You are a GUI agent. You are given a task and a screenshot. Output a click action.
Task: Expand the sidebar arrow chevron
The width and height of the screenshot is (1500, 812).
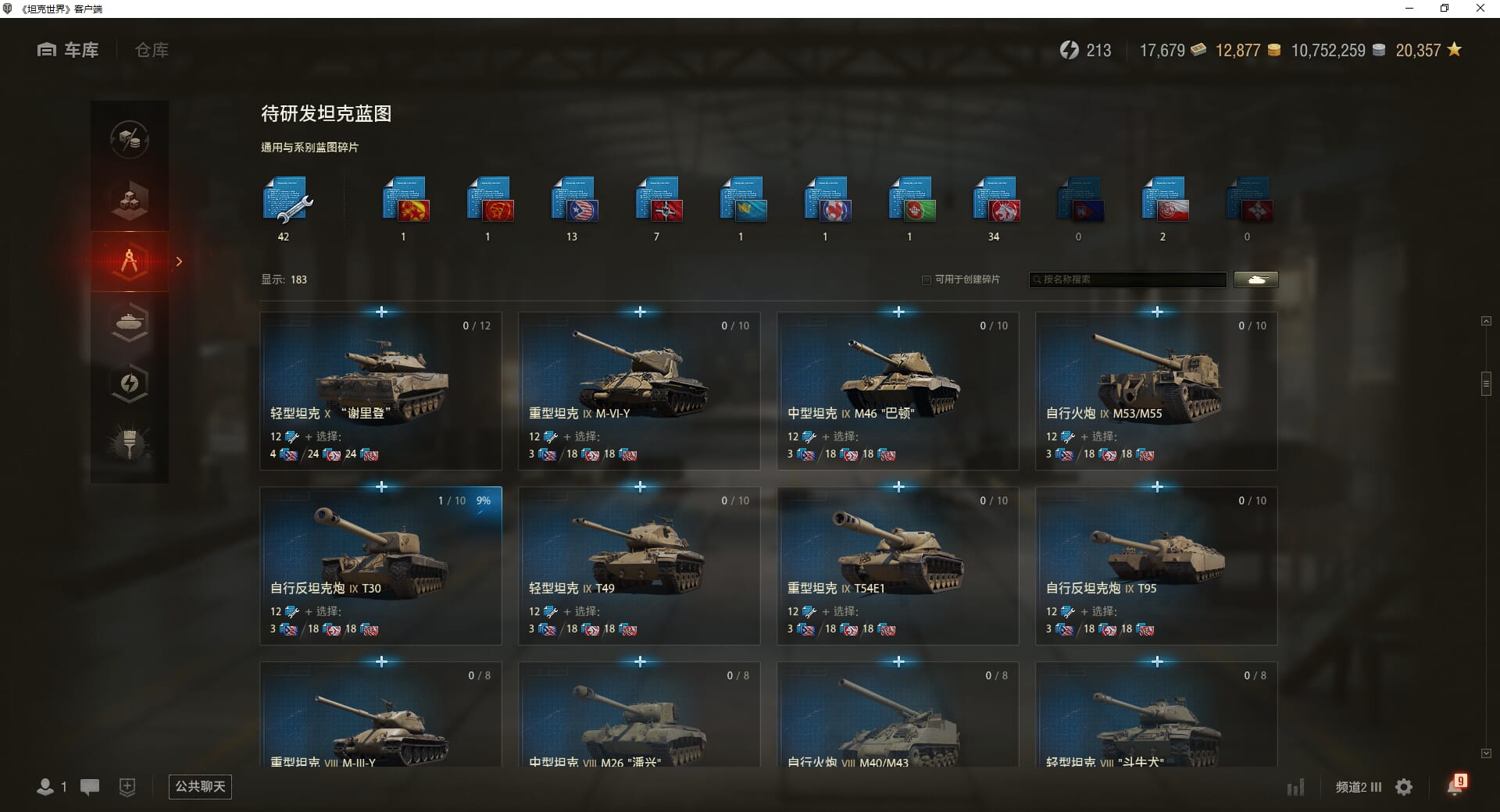179,262
